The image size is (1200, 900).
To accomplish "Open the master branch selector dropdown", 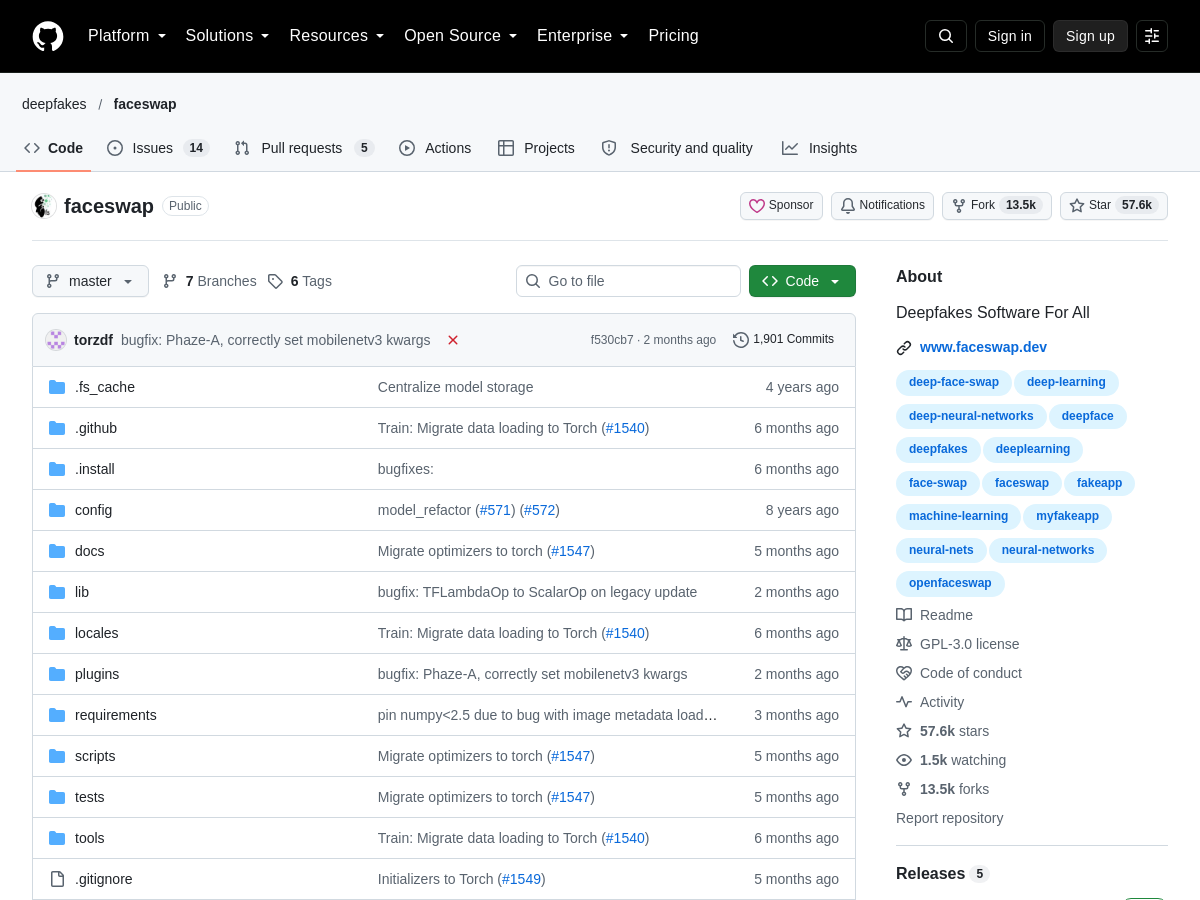I will pyautogui.click(x=90, y=281).
